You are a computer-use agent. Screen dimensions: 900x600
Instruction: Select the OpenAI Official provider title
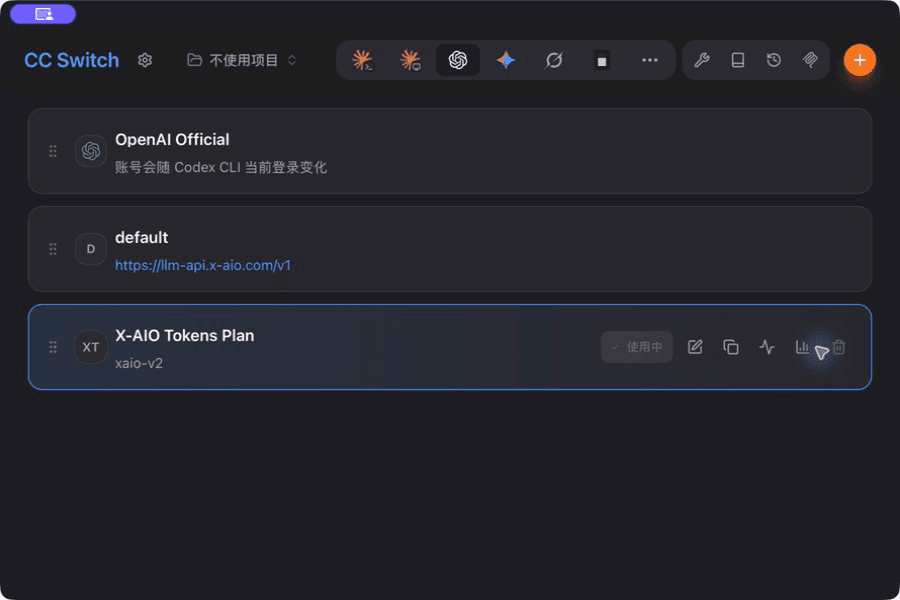pos(172,140)
